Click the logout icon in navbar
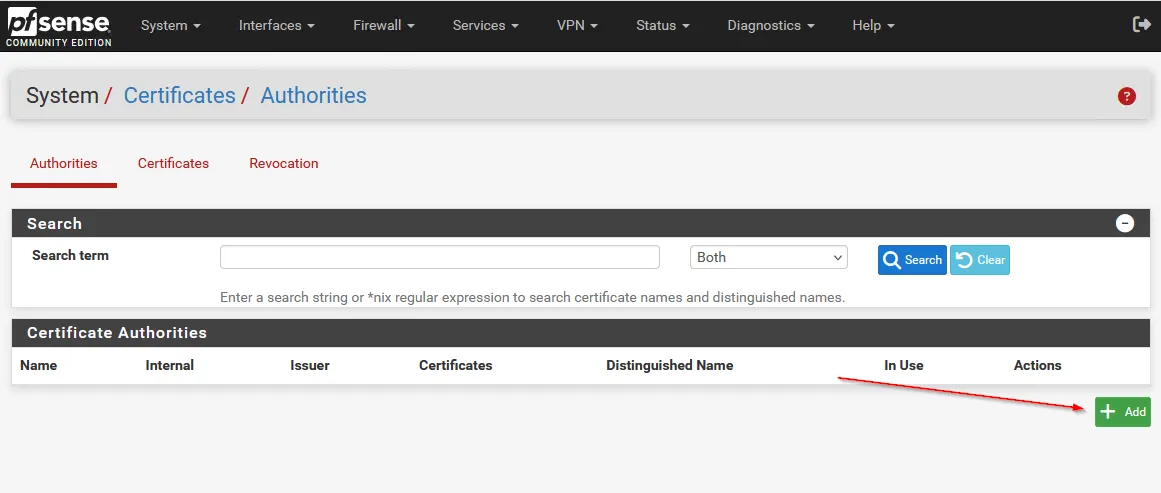Image resolution: width=1161 pixels, height=493 pixels. [x=1141, y=25]
